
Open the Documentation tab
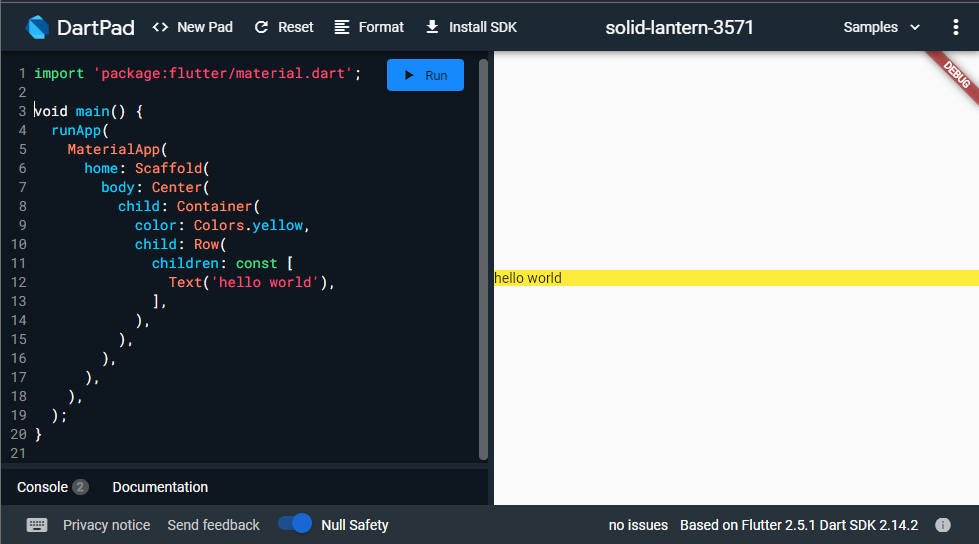tap(160, 487)
